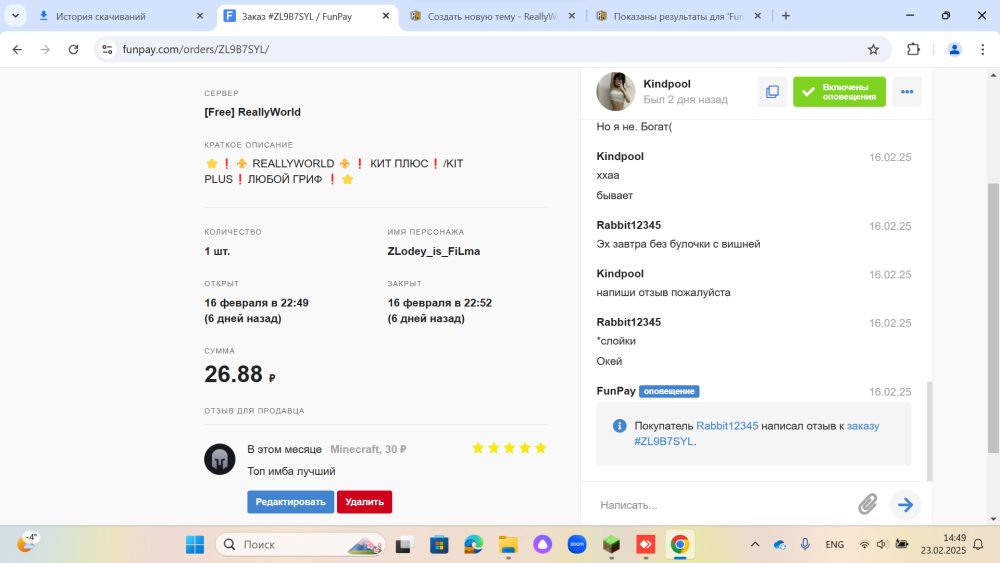Open notifications bell in tray
This screenshot has width=1000, height=563.
979,545
